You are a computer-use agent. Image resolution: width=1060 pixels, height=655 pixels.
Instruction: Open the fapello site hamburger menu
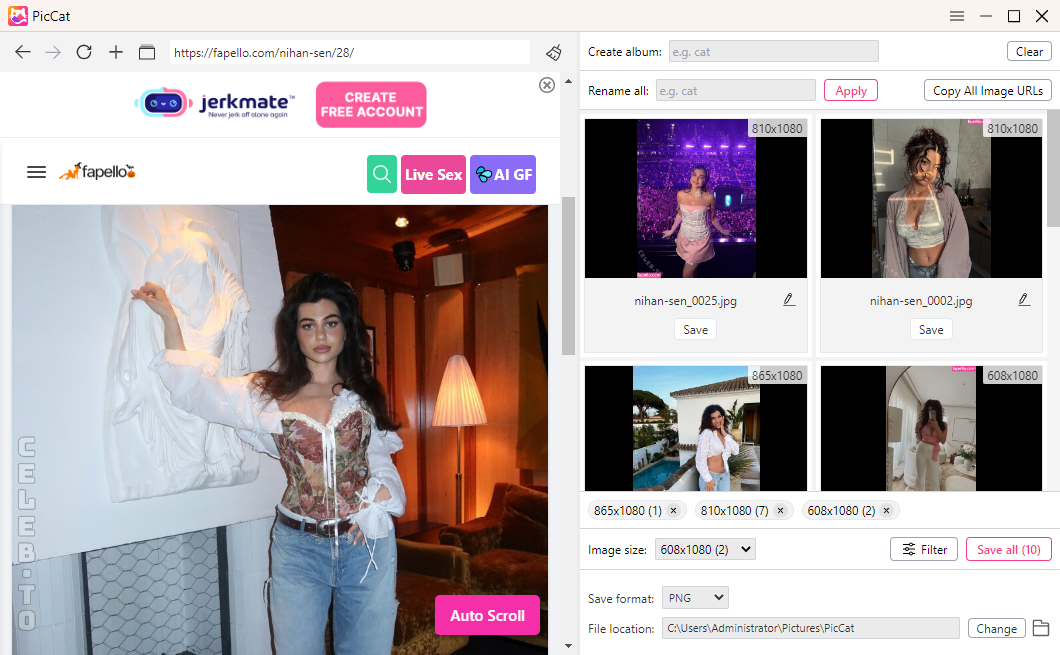pyautogui.click(x=37, y=172)
